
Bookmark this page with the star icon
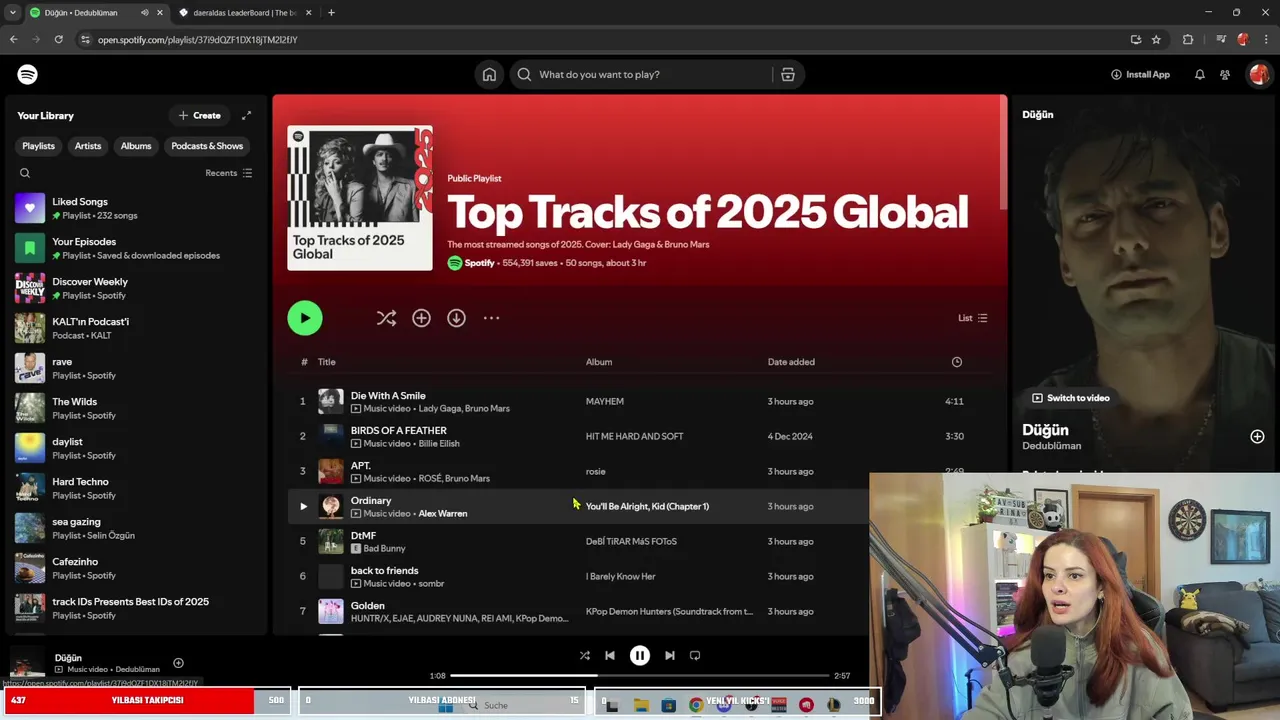point(1156,40)
